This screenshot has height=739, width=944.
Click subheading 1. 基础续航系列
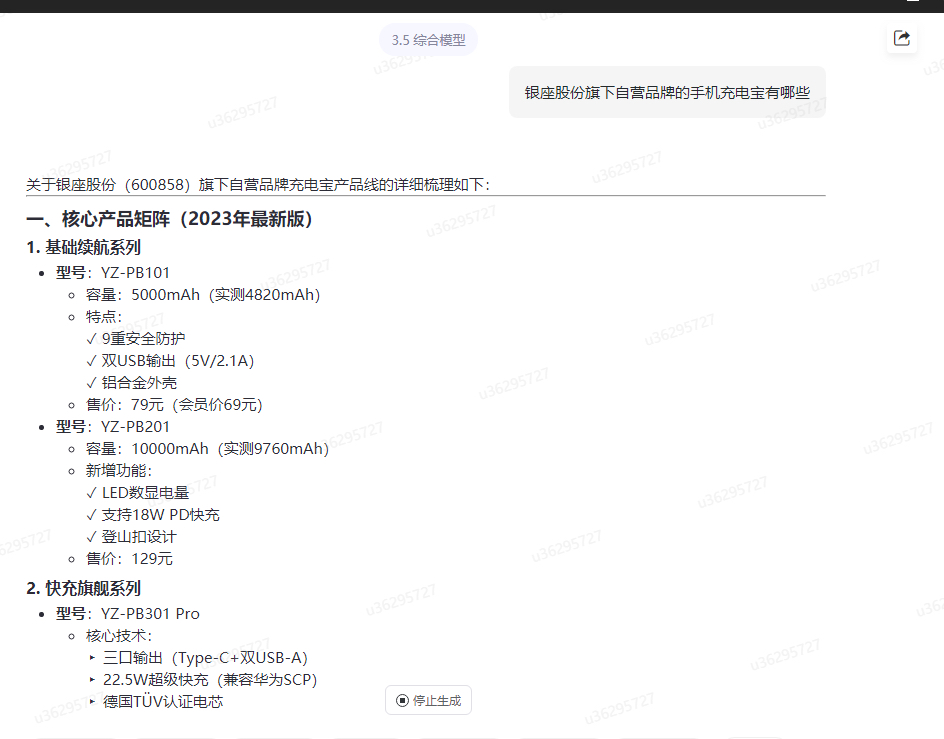pos(84,247)
